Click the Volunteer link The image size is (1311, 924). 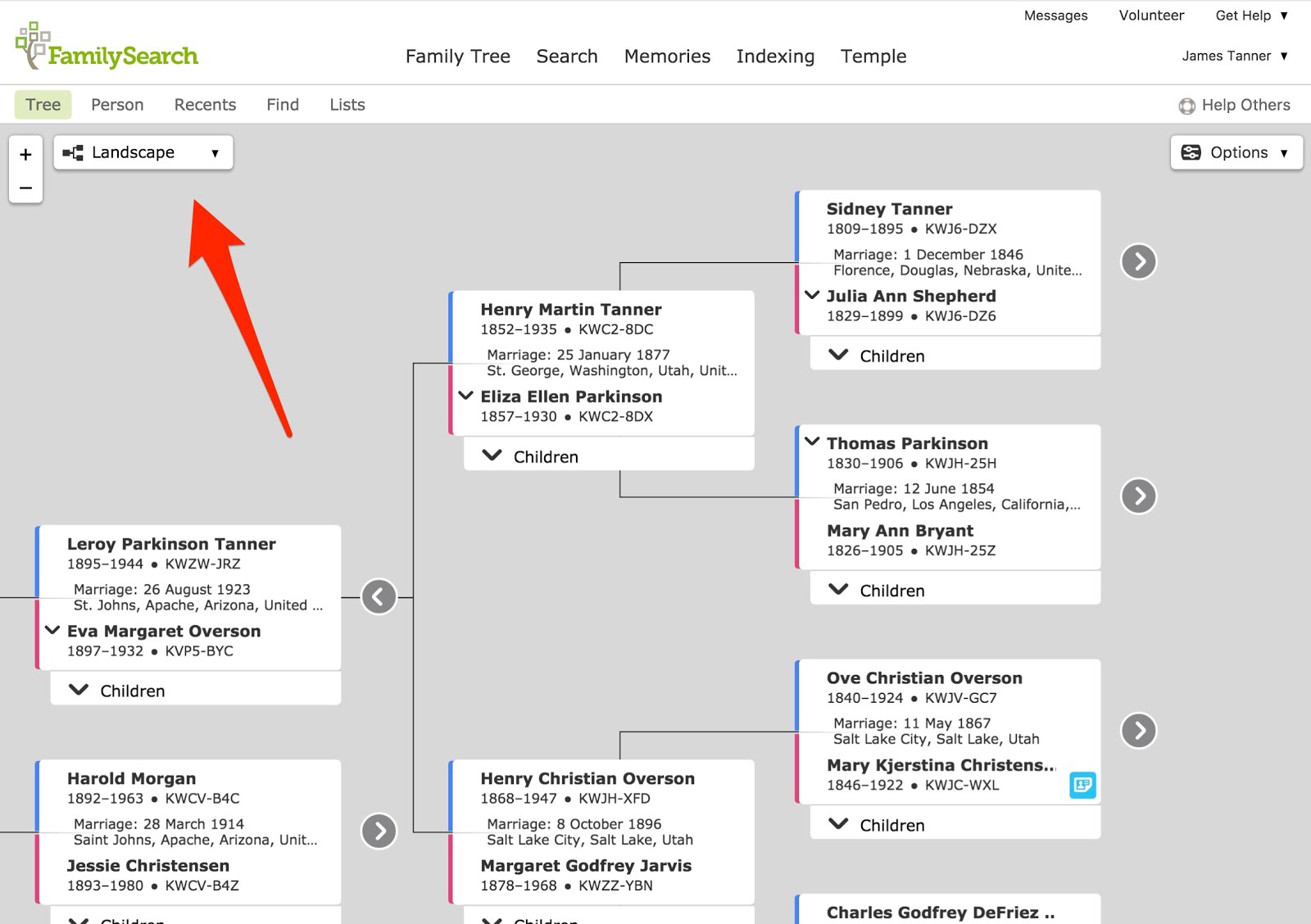1151,15
